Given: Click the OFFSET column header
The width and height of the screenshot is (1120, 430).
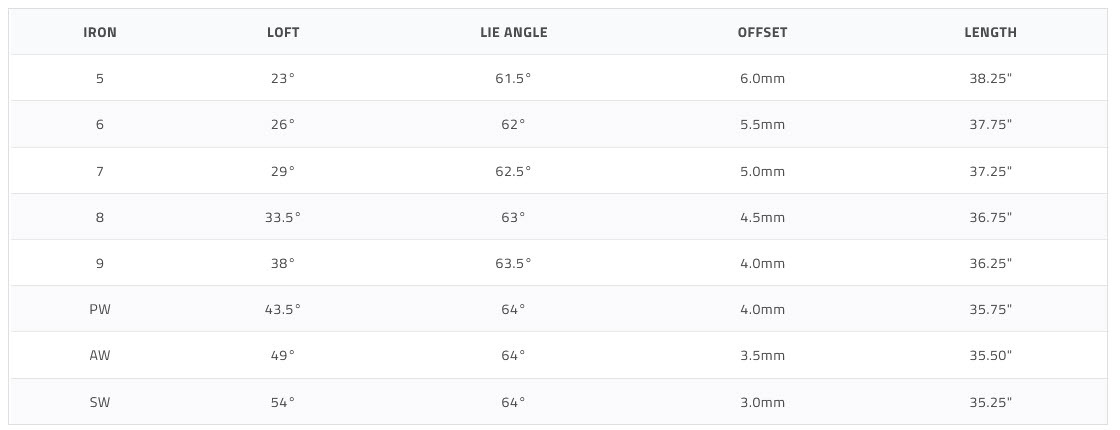Looking at the screenshot, I should (x=762, y=32).
